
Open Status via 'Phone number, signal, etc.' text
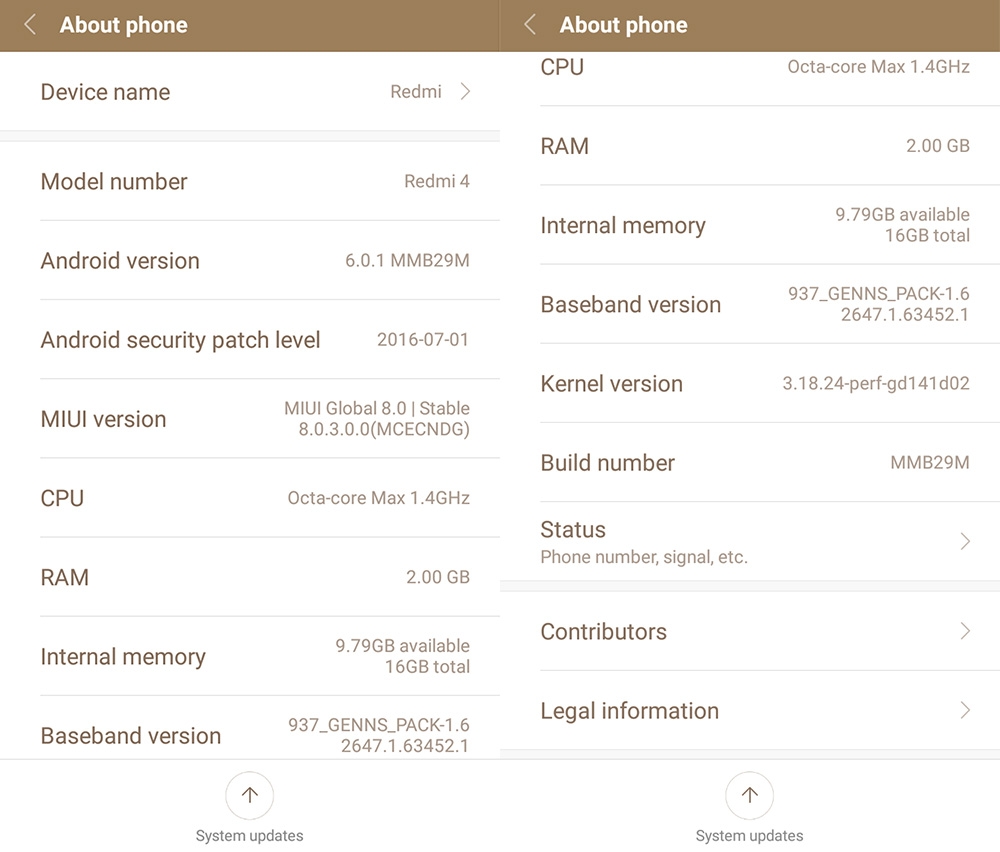tap(644, 557)
